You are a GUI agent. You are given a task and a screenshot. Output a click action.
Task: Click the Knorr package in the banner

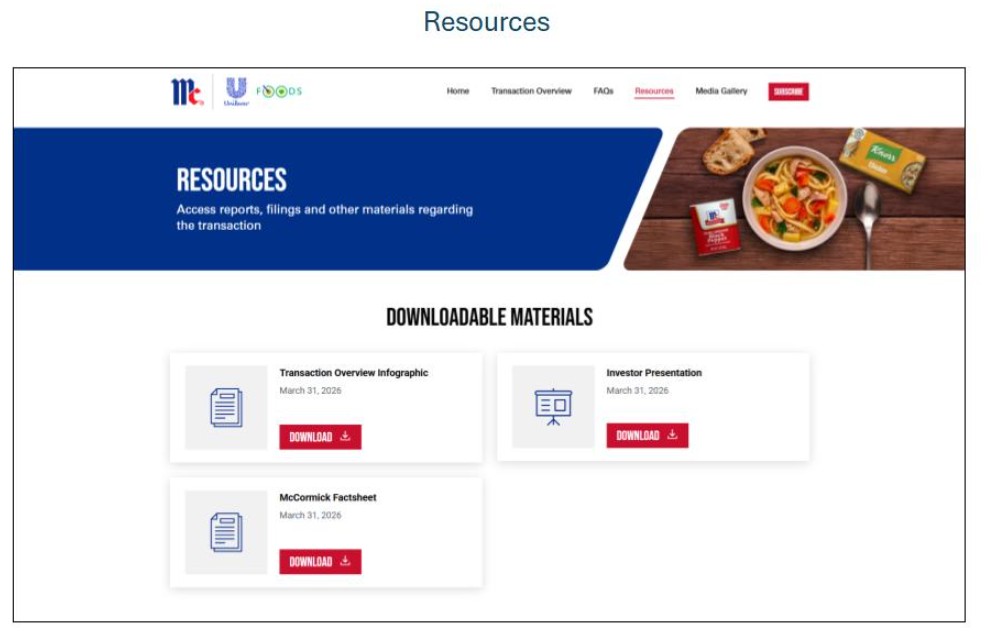click(x=882, y=158)
